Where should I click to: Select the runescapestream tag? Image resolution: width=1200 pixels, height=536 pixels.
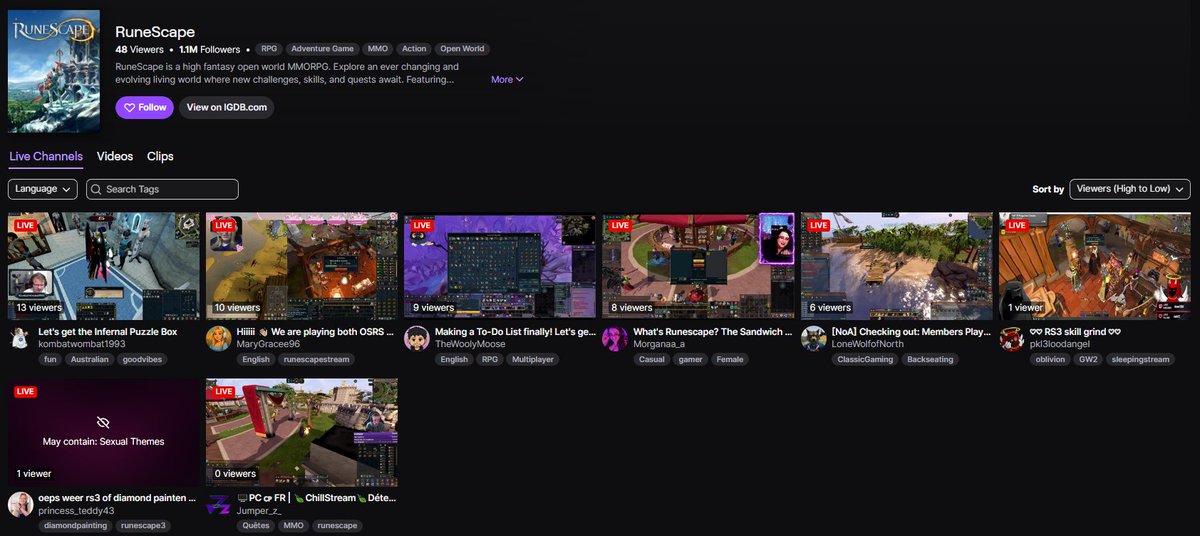(314, 359)
